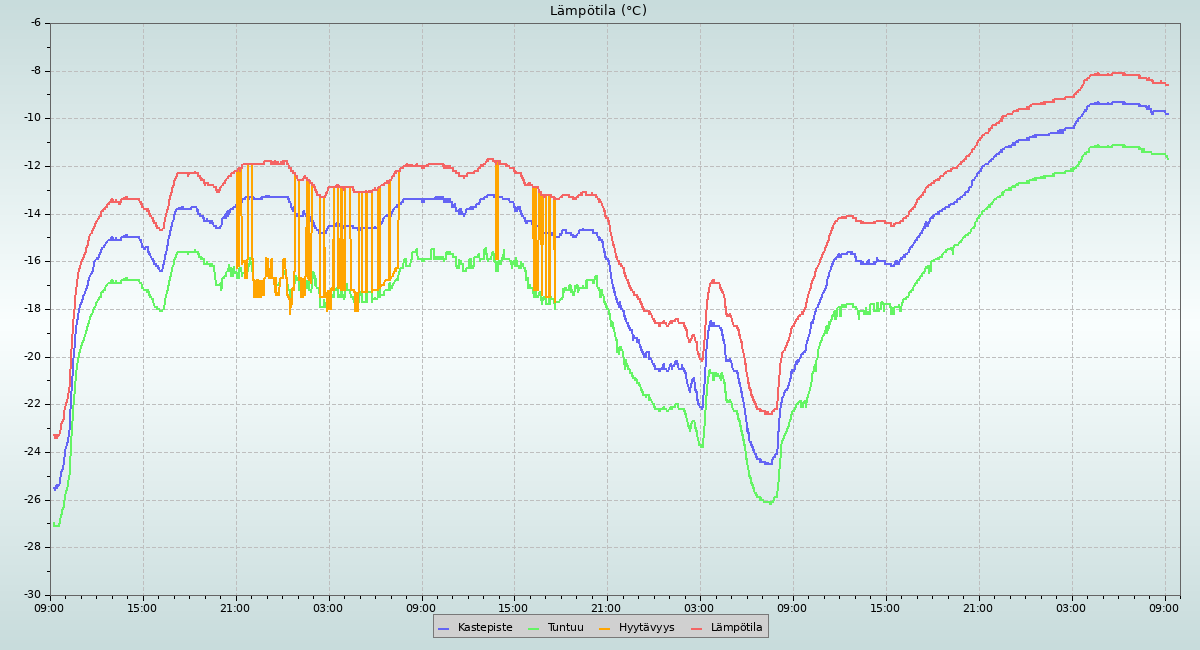Select the Tuntuu legend entry text
Viewport: 1200px width, 650px height.
pyautogui.click(x=565, y=628)
